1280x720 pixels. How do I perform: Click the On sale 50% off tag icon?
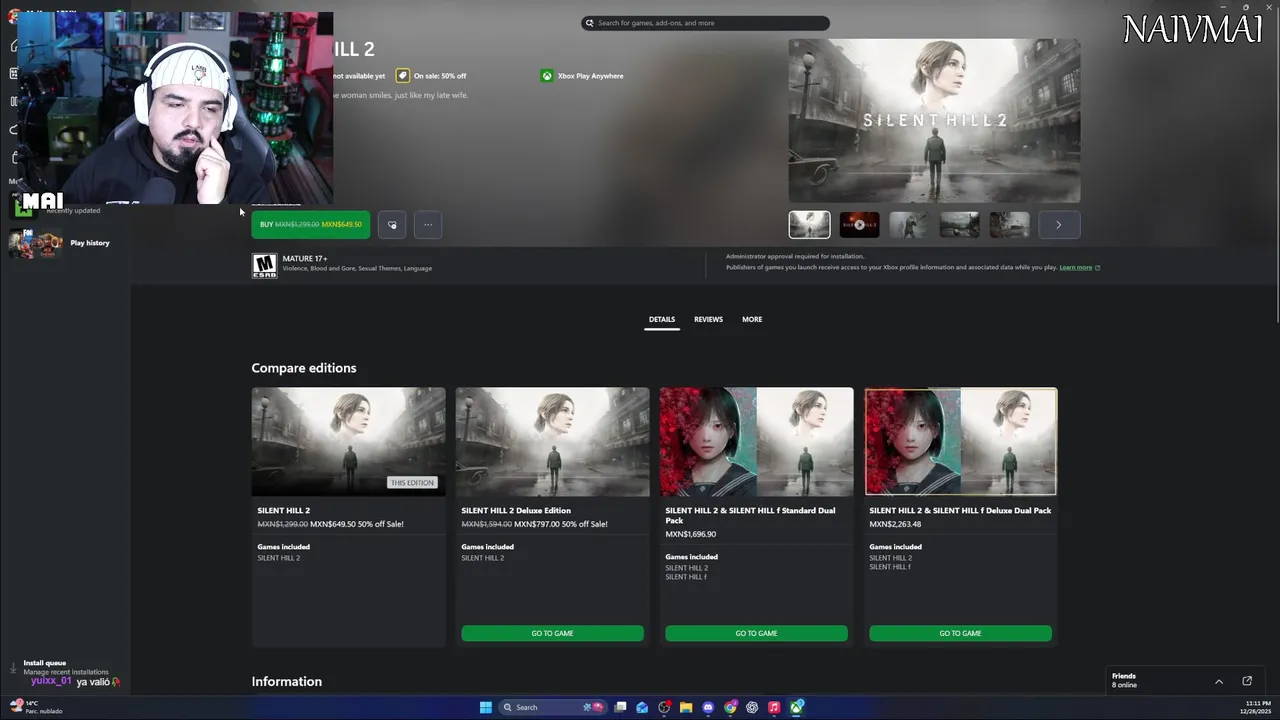402,76
